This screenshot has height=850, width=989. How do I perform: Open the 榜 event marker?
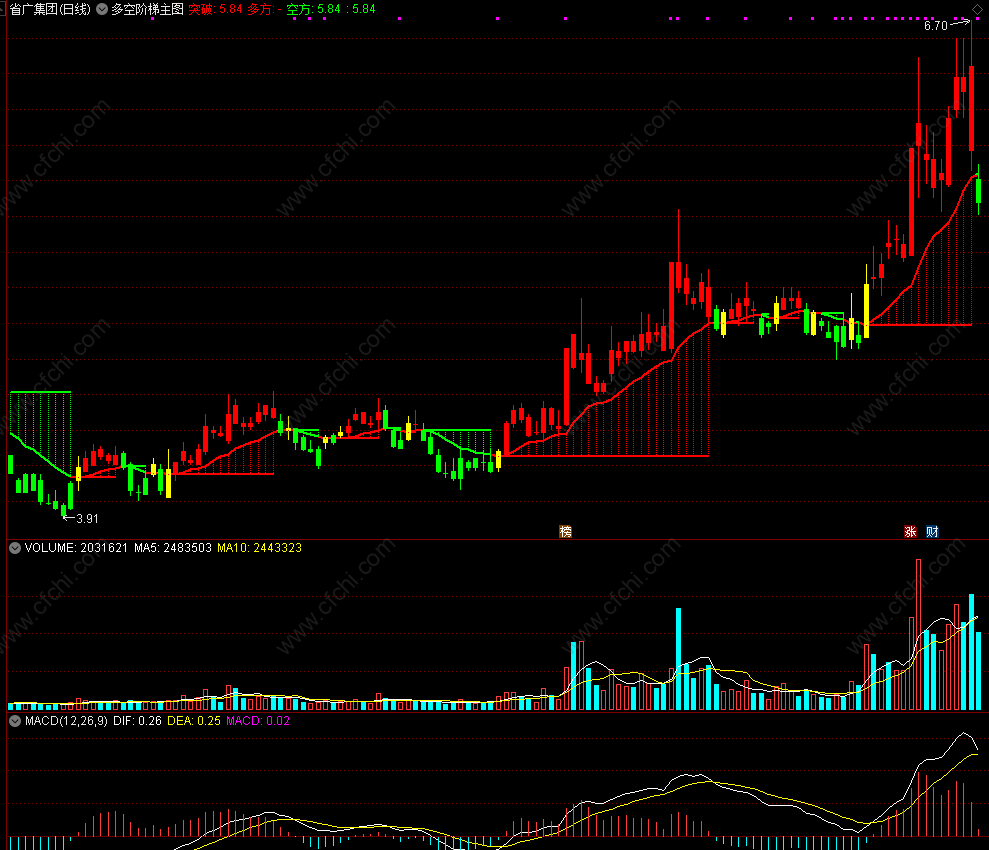click(566, 532)
